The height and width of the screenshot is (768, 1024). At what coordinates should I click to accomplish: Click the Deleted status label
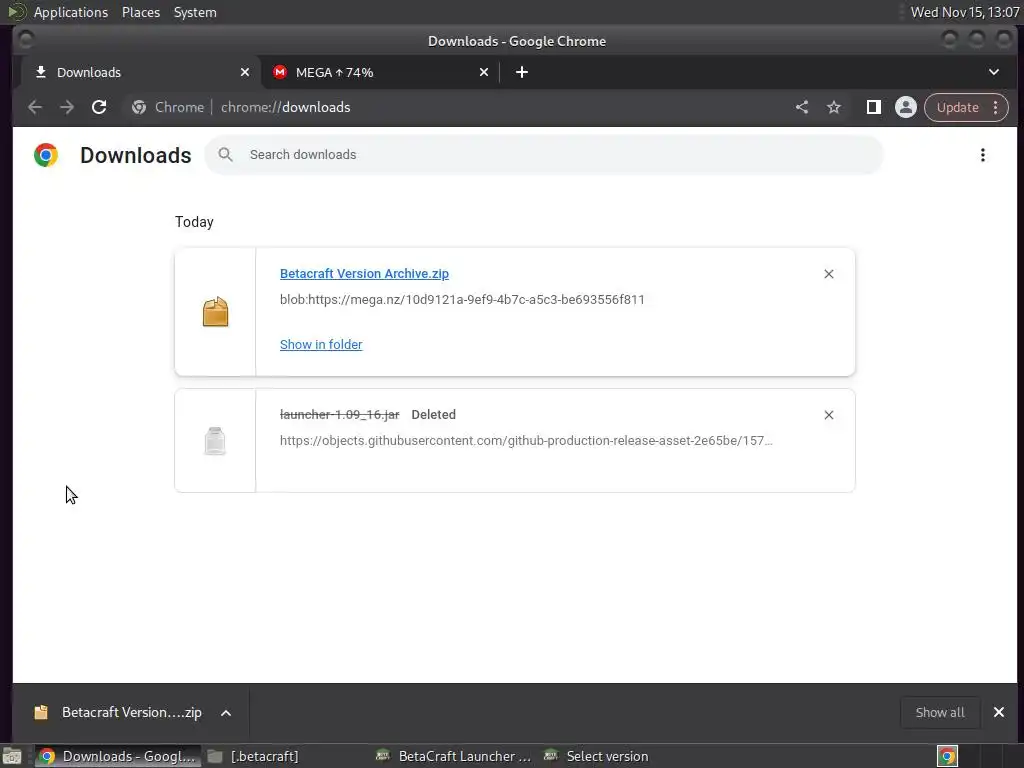(x=434, y=415)
